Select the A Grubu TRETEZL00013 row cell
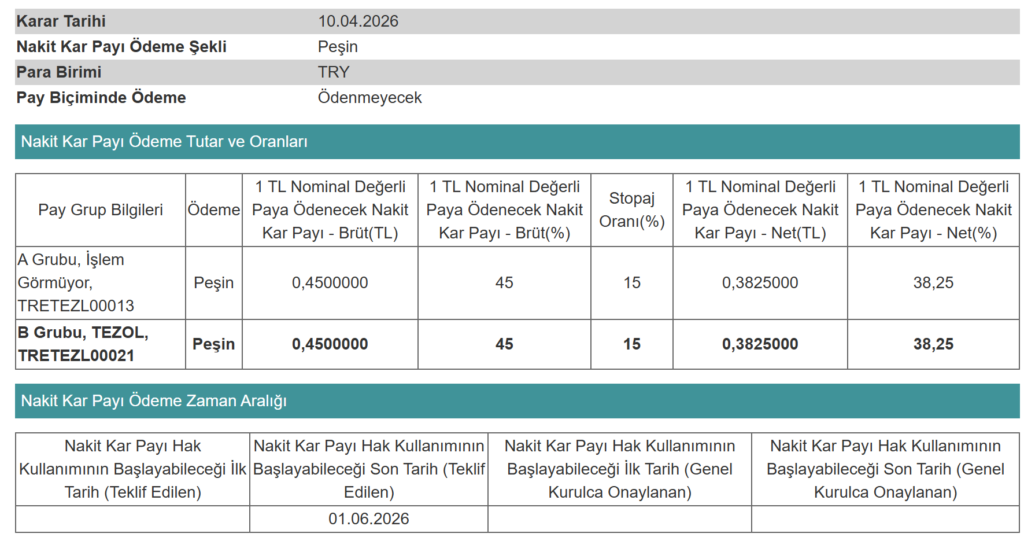The width and height of the screenshot is (1024, 537). [100, 282]
